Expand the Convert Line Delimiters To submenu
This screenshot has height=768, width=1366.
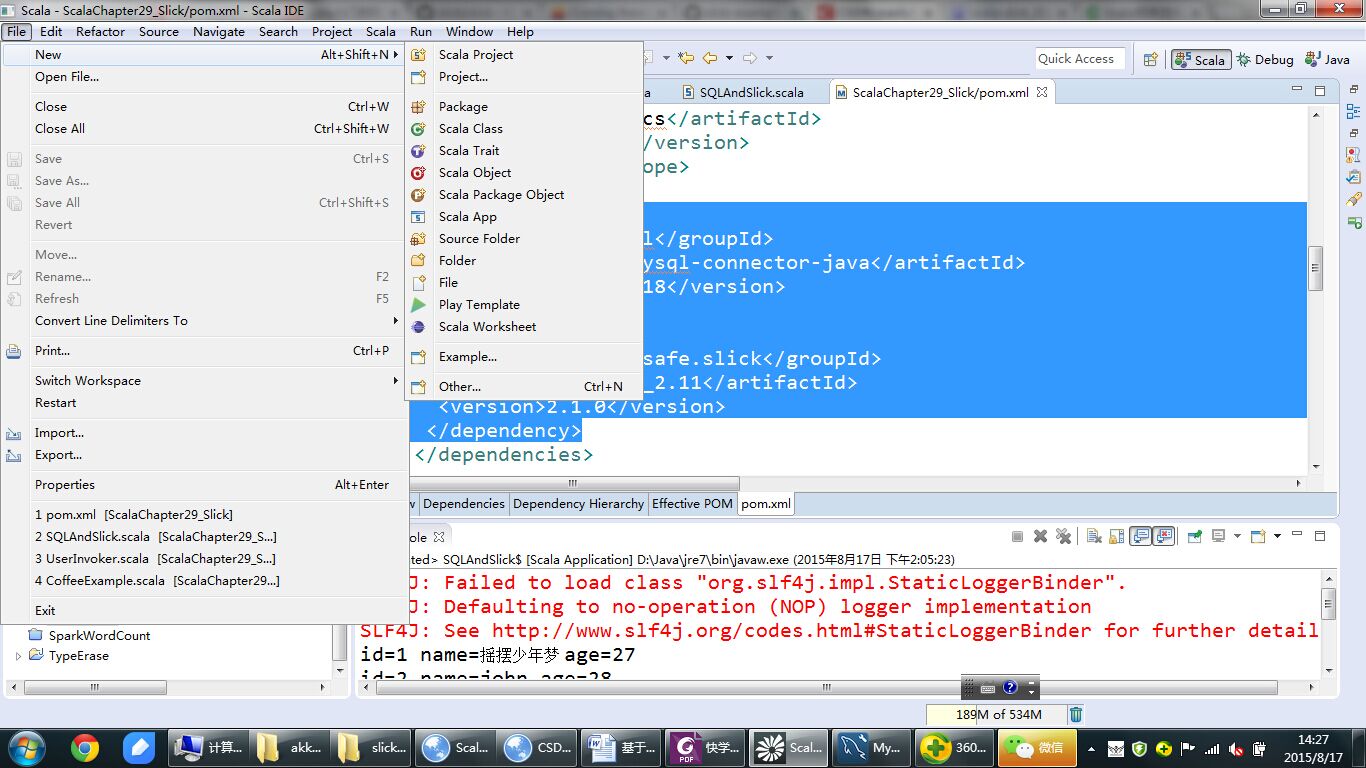(203, 321)
